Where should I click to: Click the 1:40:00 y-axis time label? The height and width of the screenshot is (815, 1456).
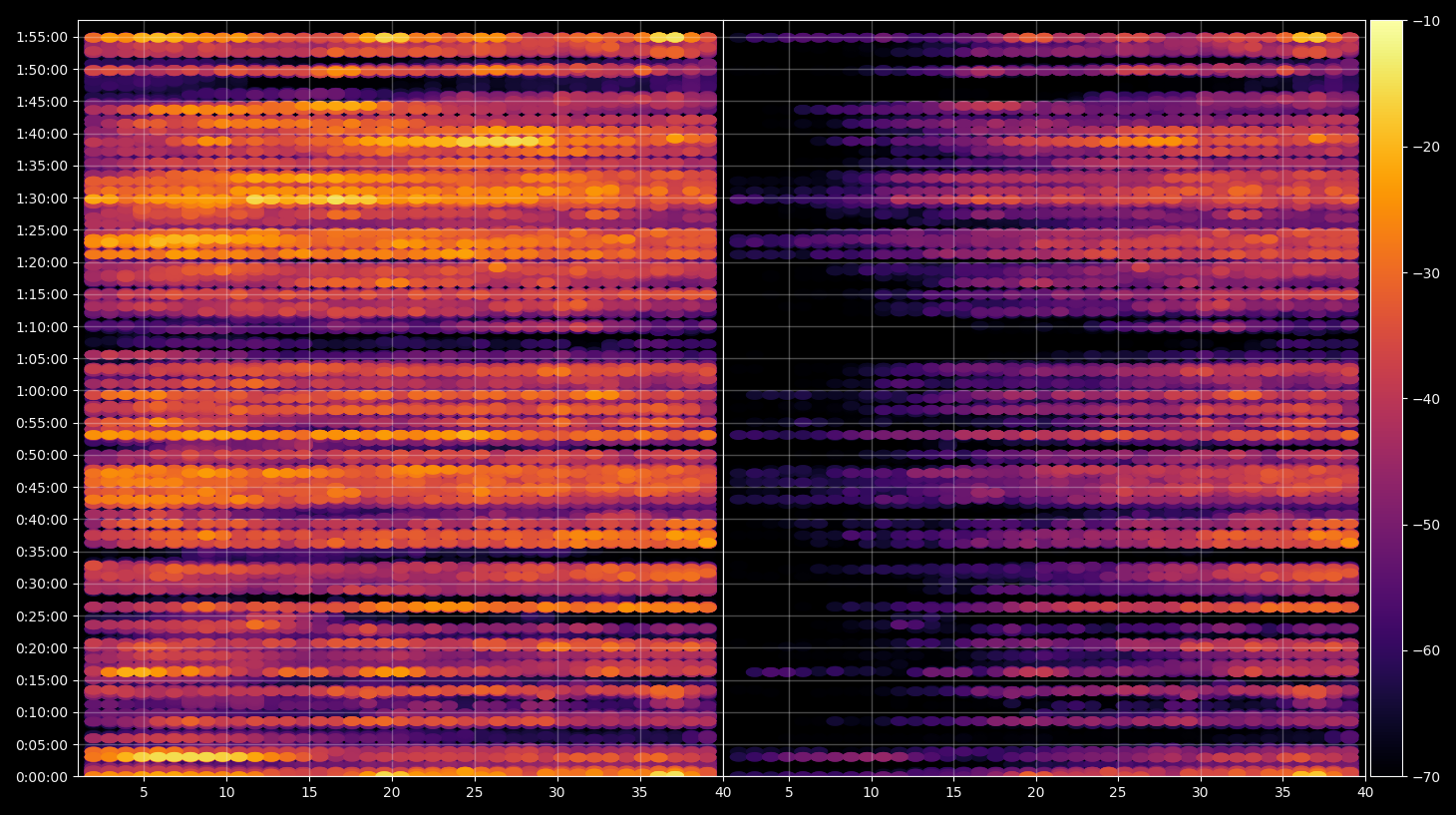pos(42,134)
